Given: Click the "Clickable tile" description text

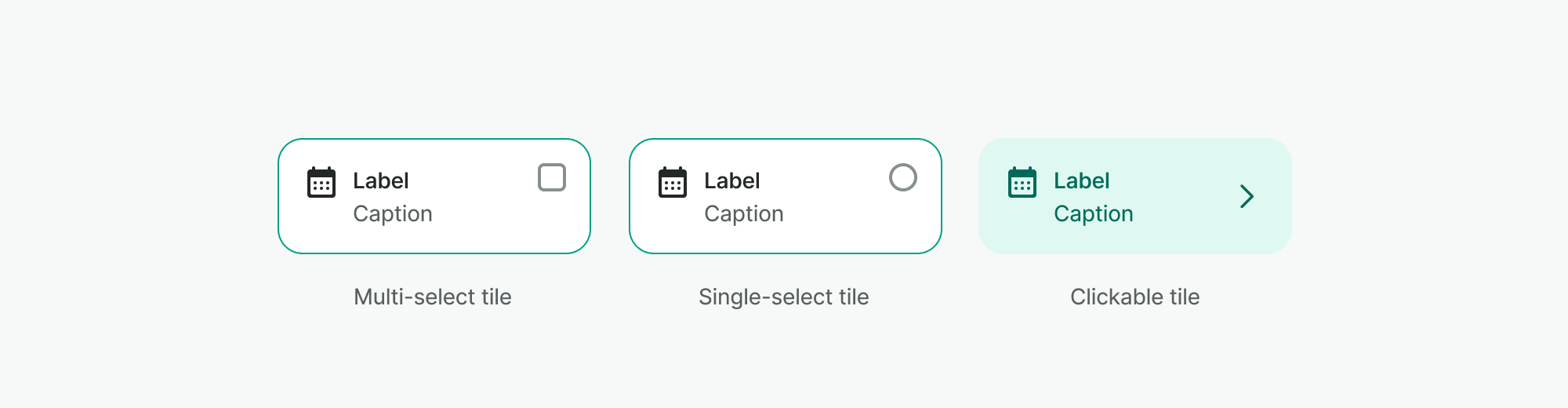Looking at the screenshot, I should [1135, 297].
